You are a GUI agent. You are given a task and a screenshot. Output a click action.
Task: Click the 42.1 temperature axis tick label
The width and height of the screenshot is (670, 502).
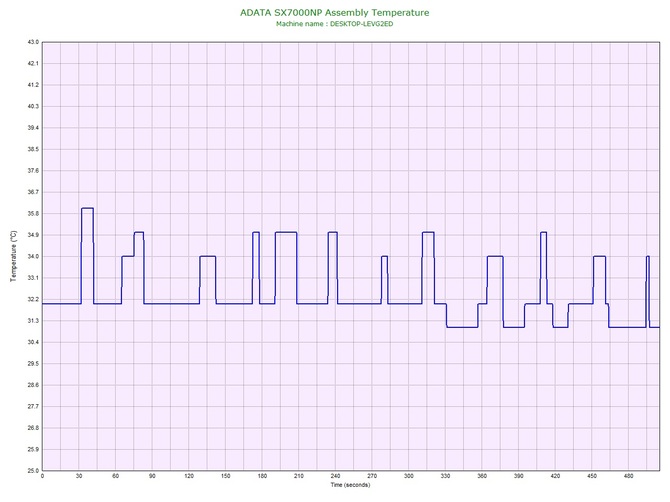pyautogui.click(x=33, y=64)
